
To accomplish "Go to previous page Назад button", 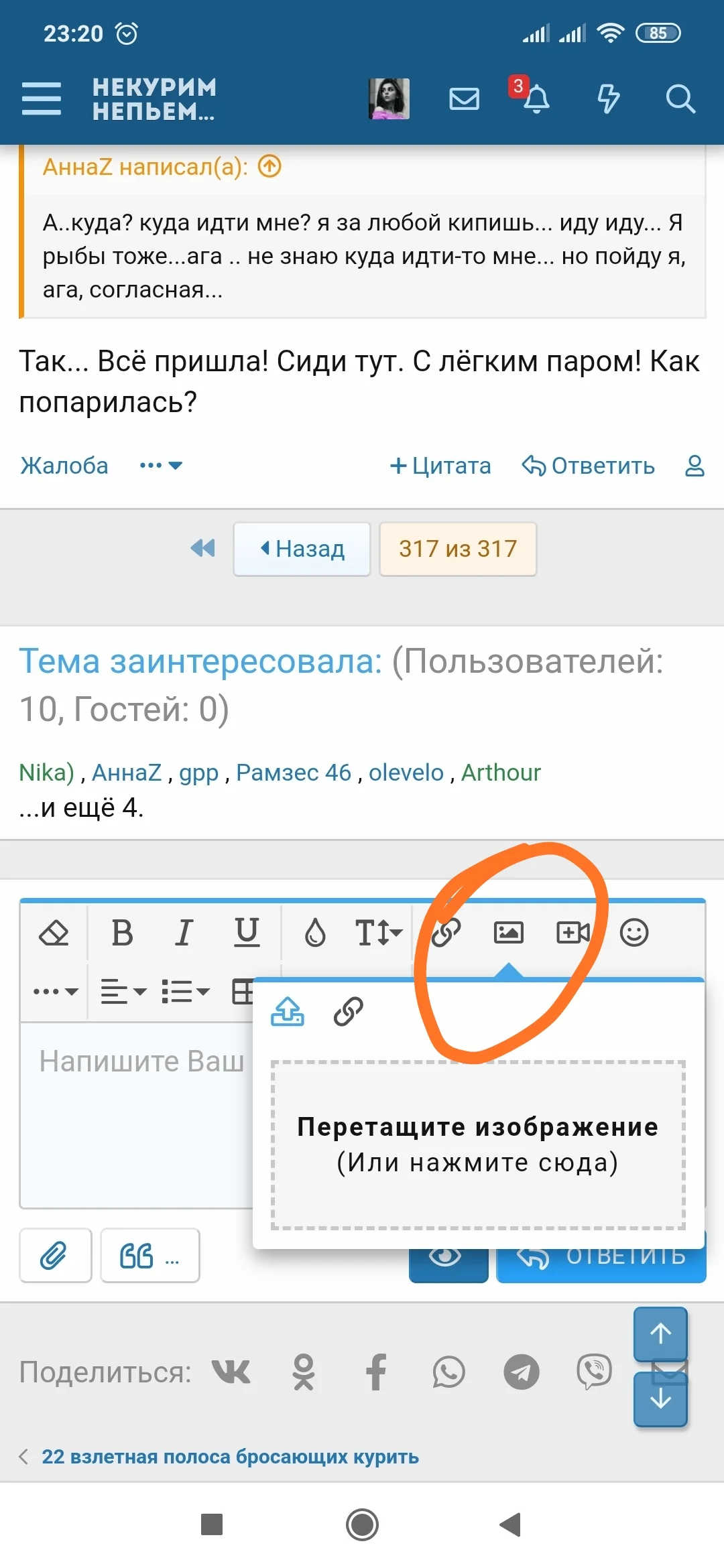I will [302, 549].
